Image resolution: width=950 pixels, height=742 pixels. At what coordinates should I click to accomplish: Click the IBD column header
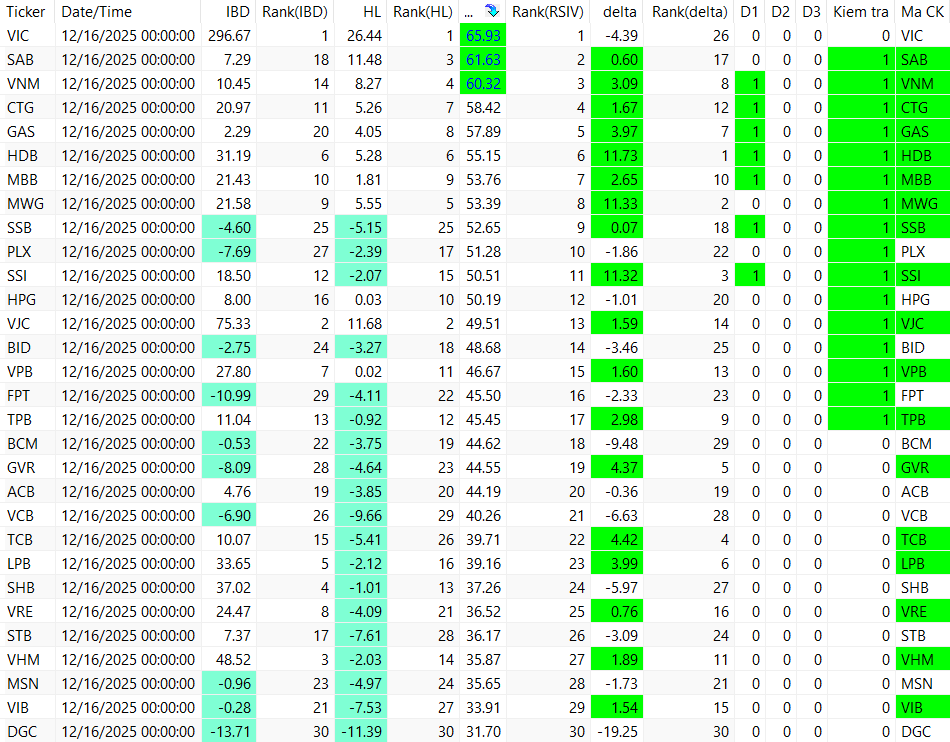point(238,12)
